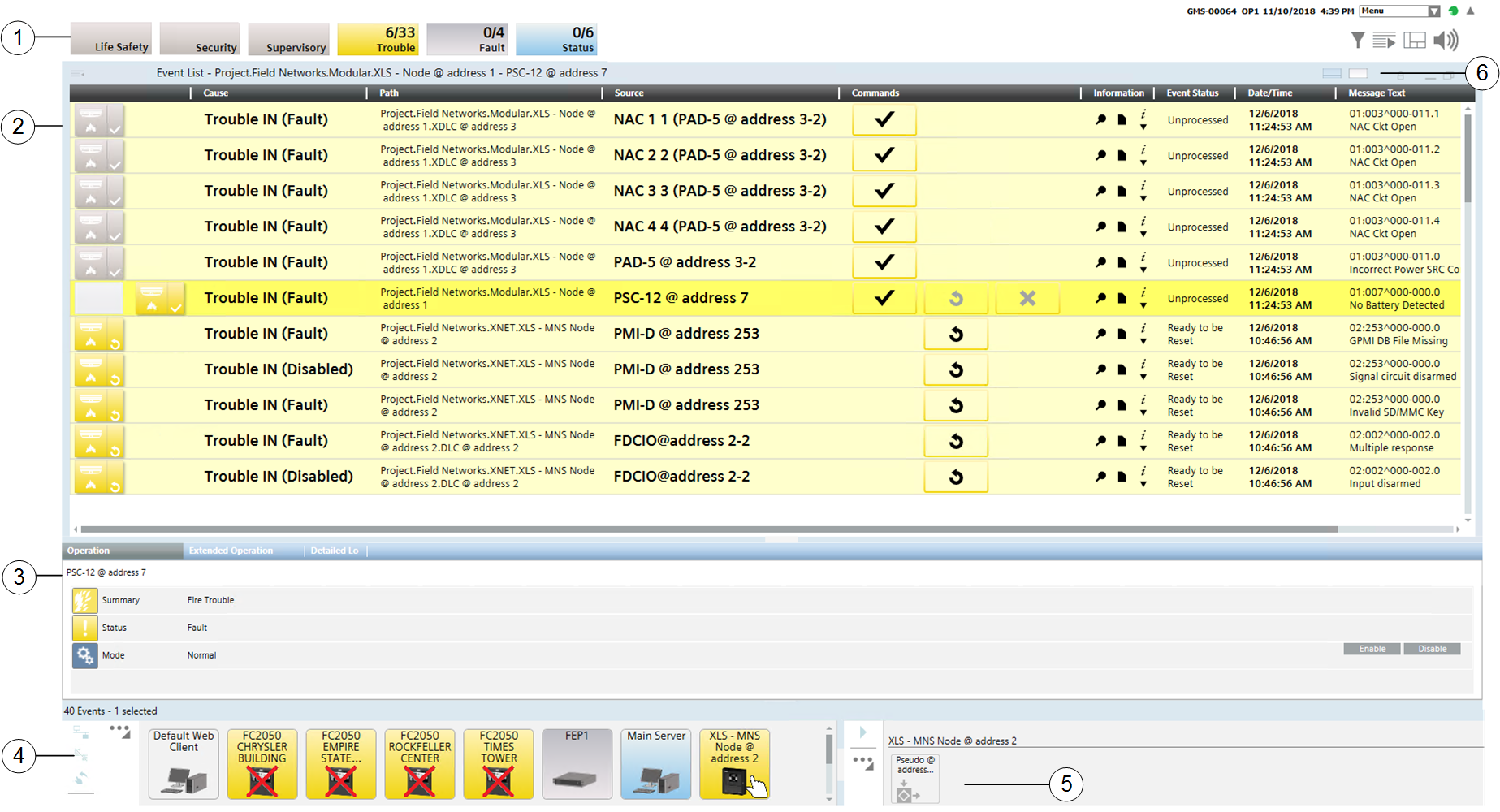Open the document icon in PAD-5 row
1500x812 pixels.
(x=1122, y=262)
